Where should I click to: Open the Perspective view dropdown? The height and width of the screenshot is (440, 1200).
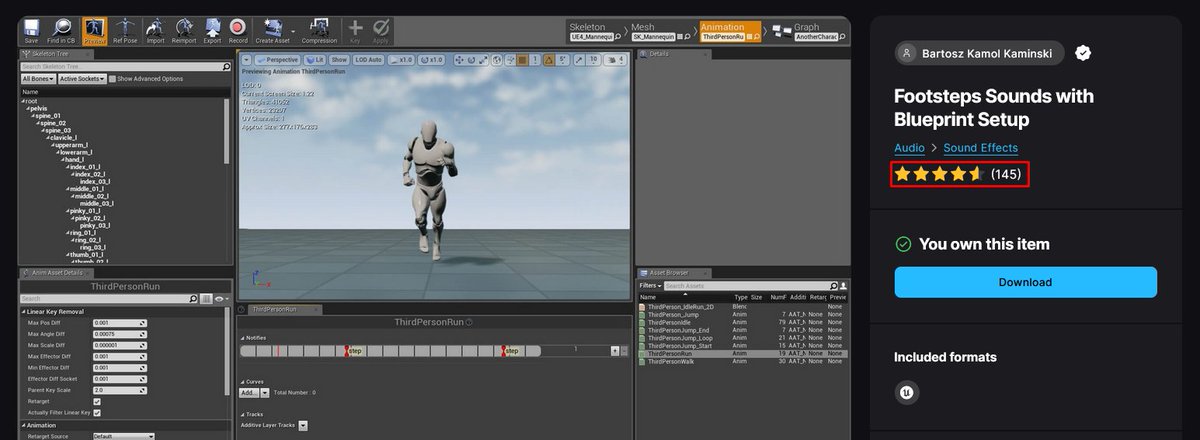tap(278, 60)
